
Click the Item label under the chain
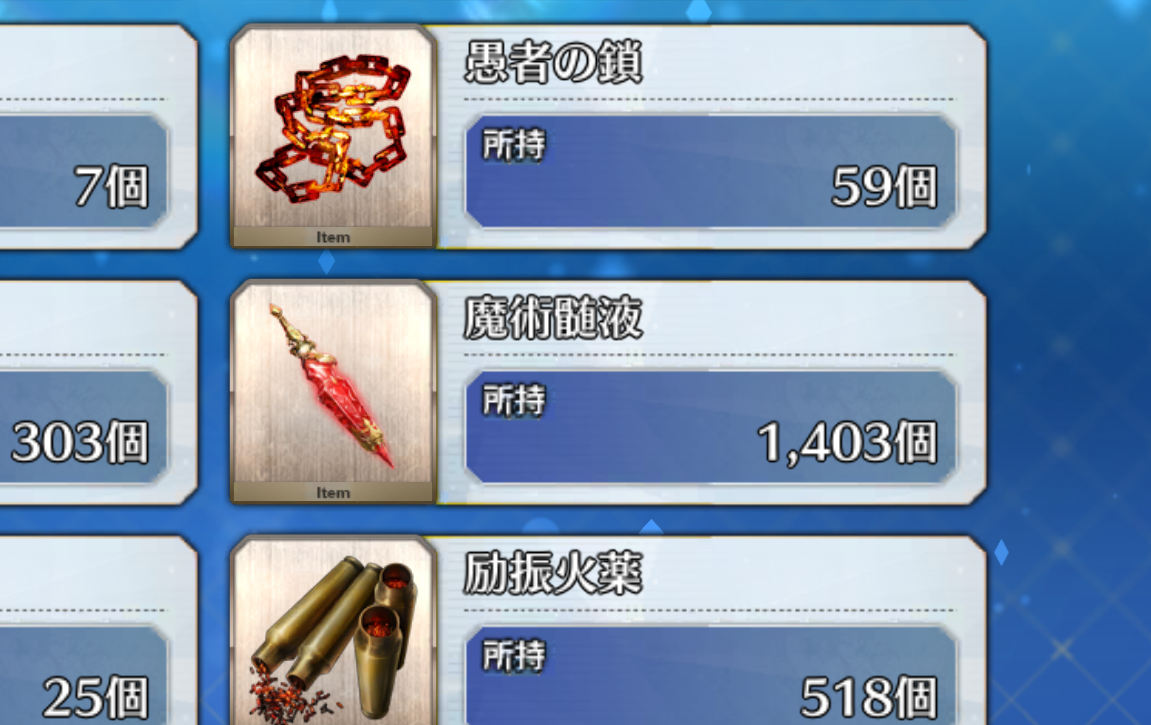point(333,237)
